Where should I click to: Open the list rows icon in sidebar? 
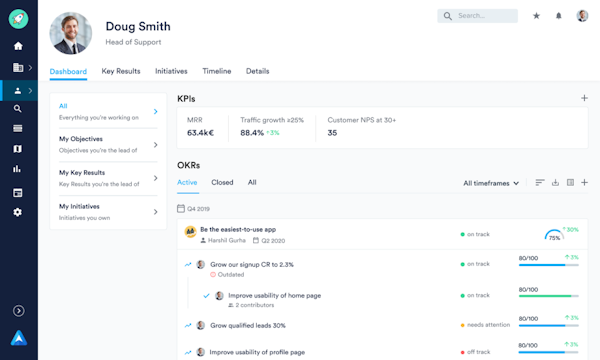point(18,128)
